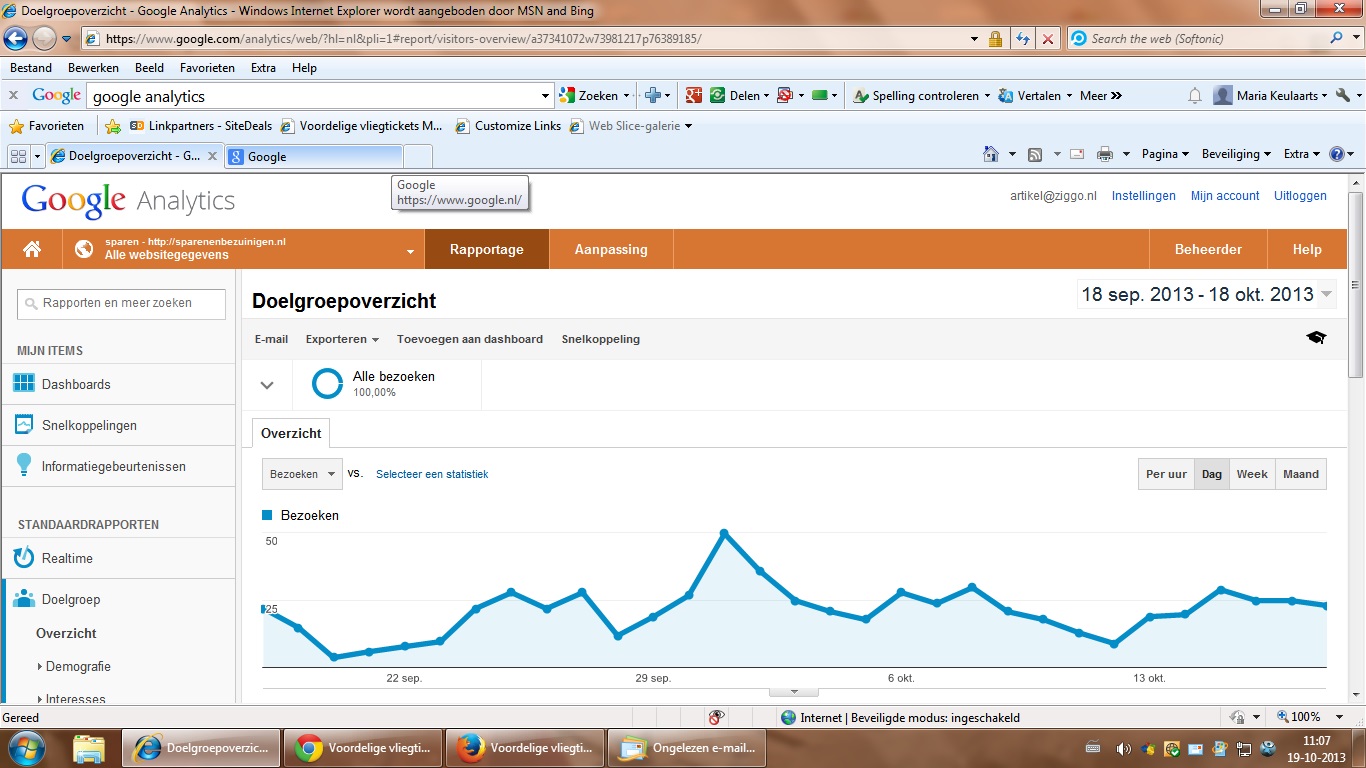Click the Favorieten star button
Viewport: 1366px width, 768px height.
point(47,126)
